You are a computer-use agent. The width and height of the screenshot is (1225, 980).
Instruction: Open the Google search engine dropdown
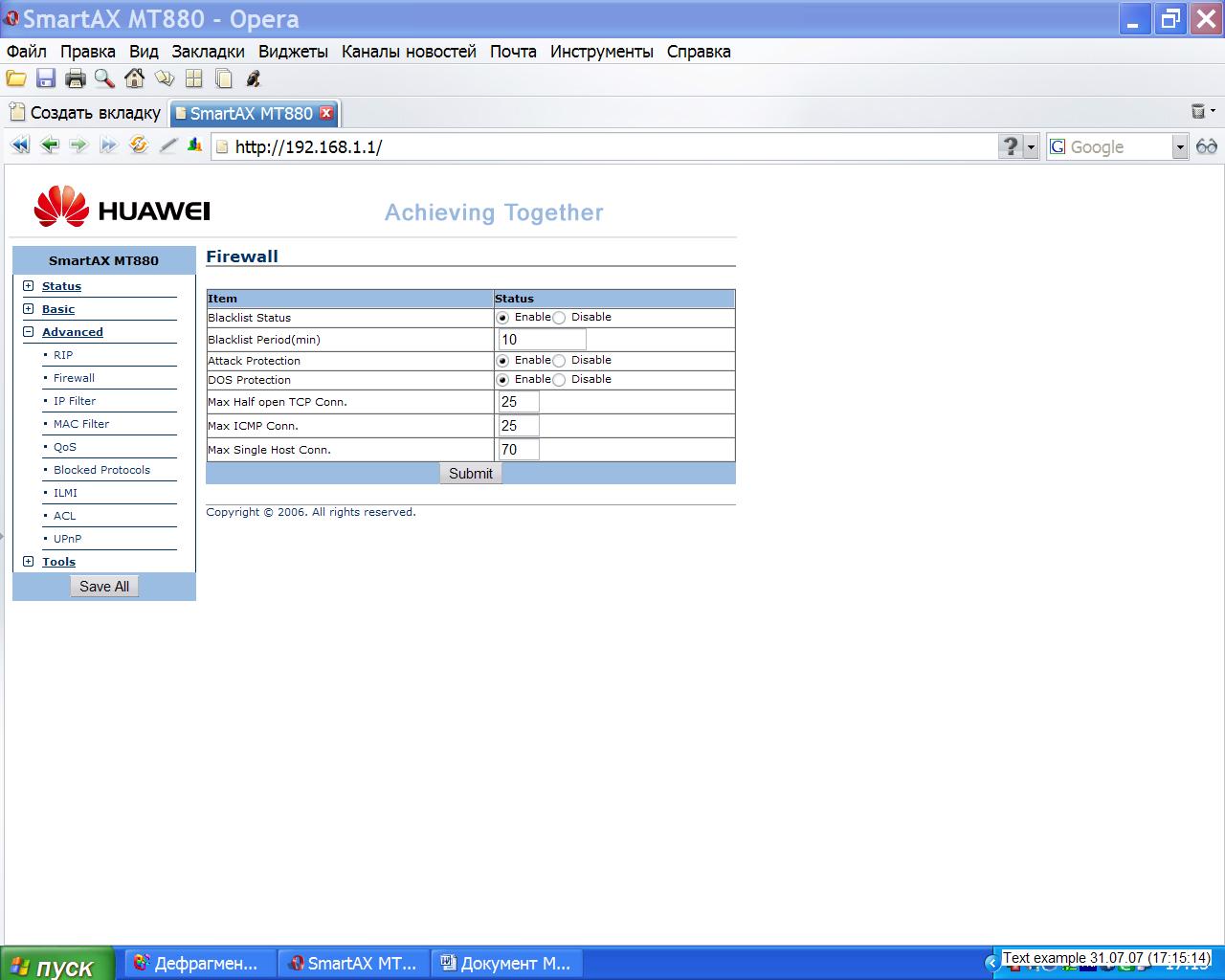coord(1179,146)
